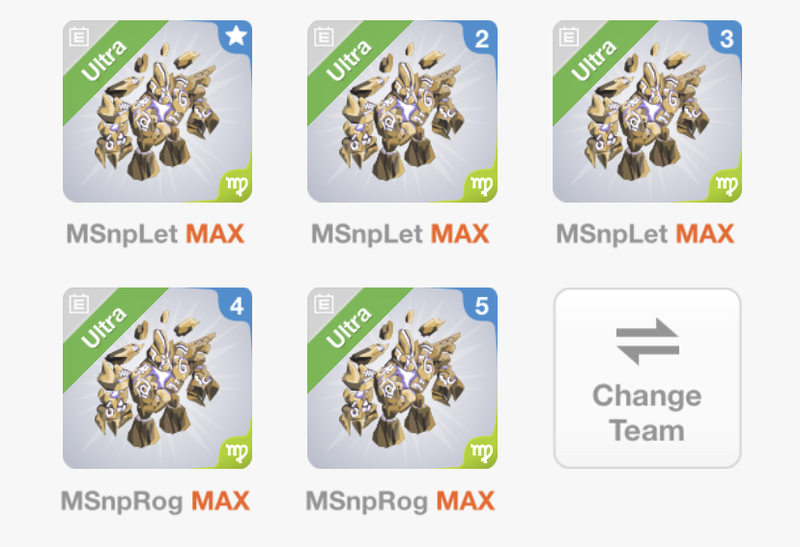This screenshot has width=800, height=547.
Task: Select fifth team slot golem thumbnail
Action: pyautogui.click(x=402, y=378)
